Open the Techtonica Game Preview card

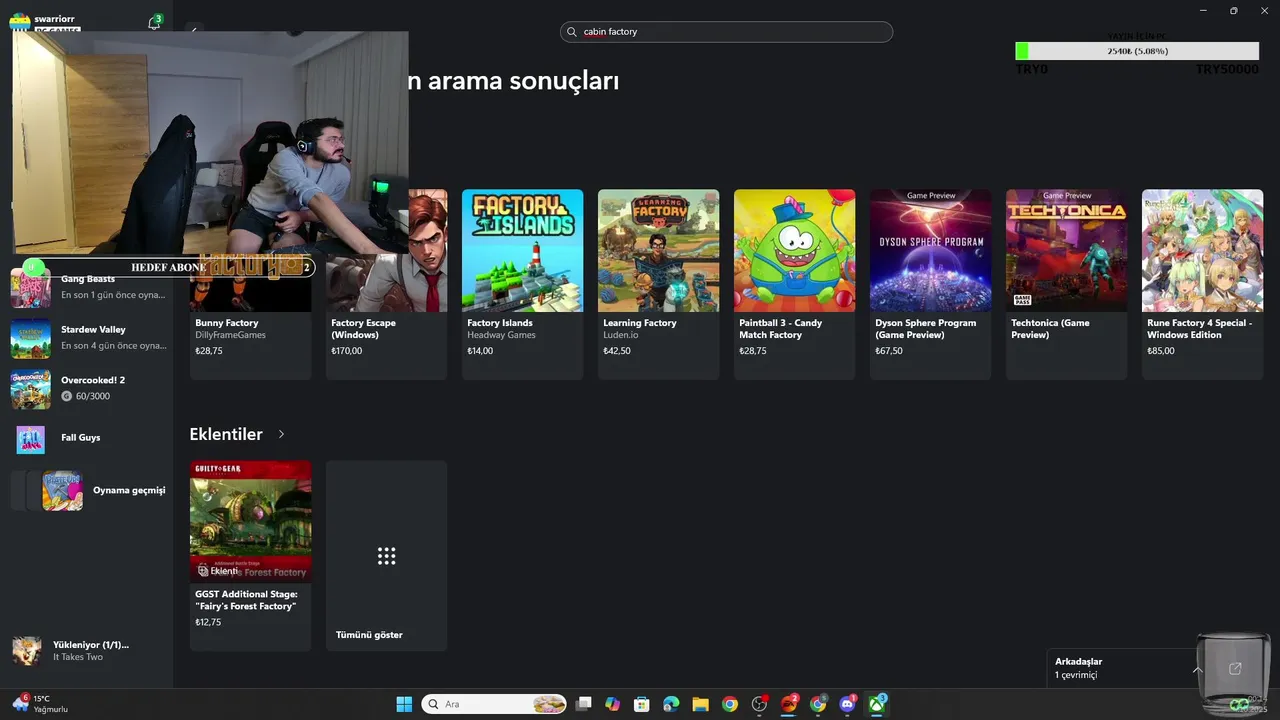[x=1066, y=284]
